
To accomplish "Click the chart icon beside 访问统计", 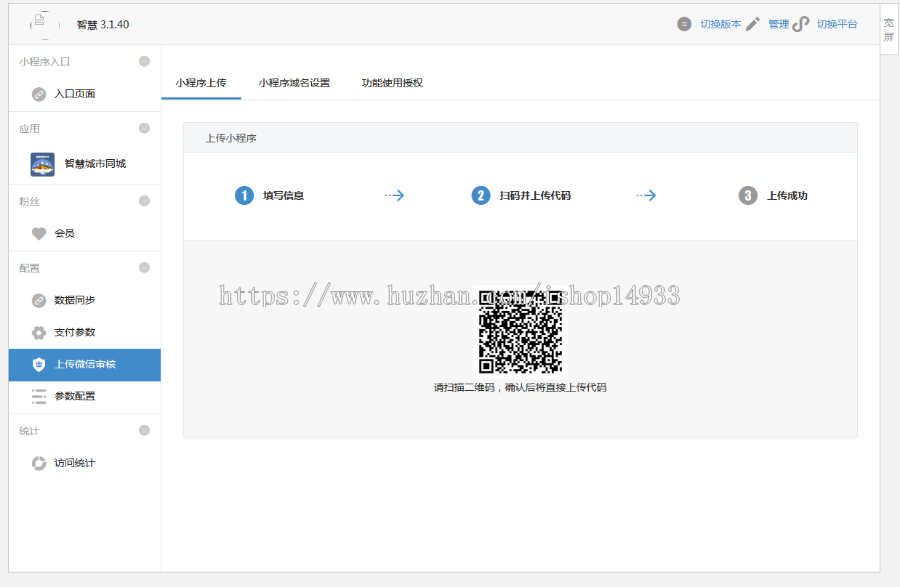I will coord(38,463).
